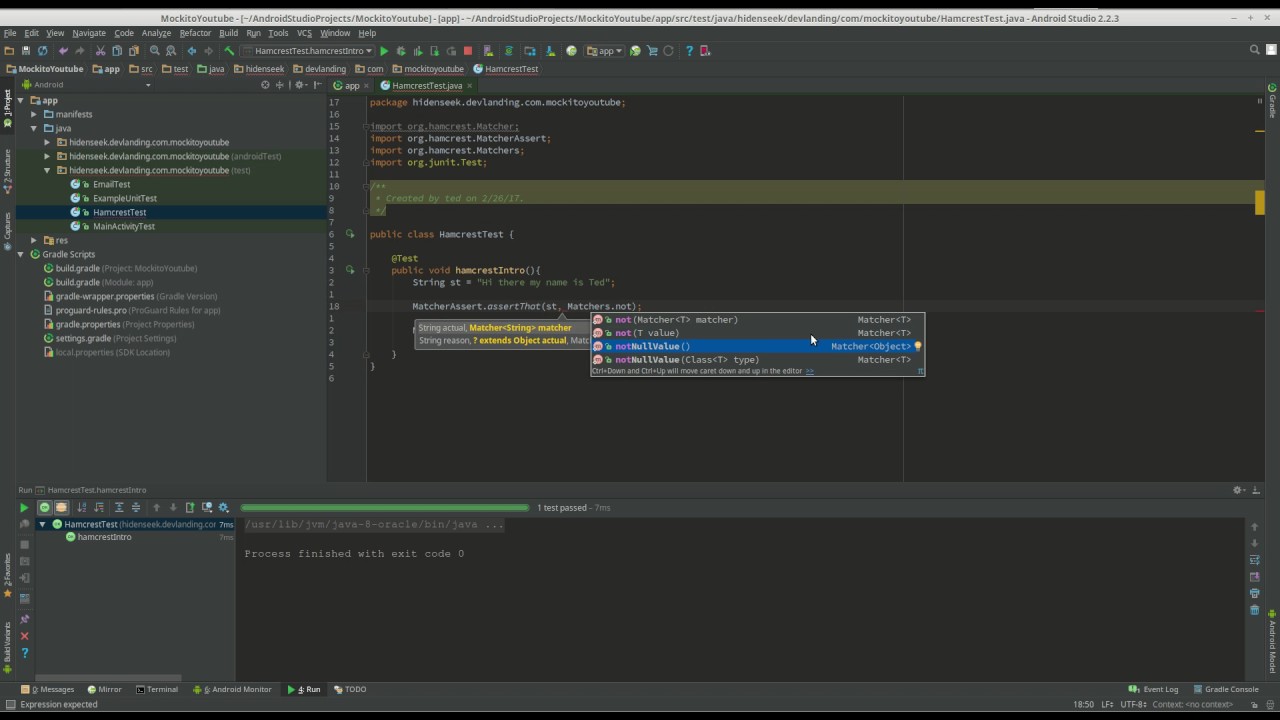This screenshot has height=720, width=1280.
Task: Click the green Run button in main toolbar
Action: pos(384,51)
